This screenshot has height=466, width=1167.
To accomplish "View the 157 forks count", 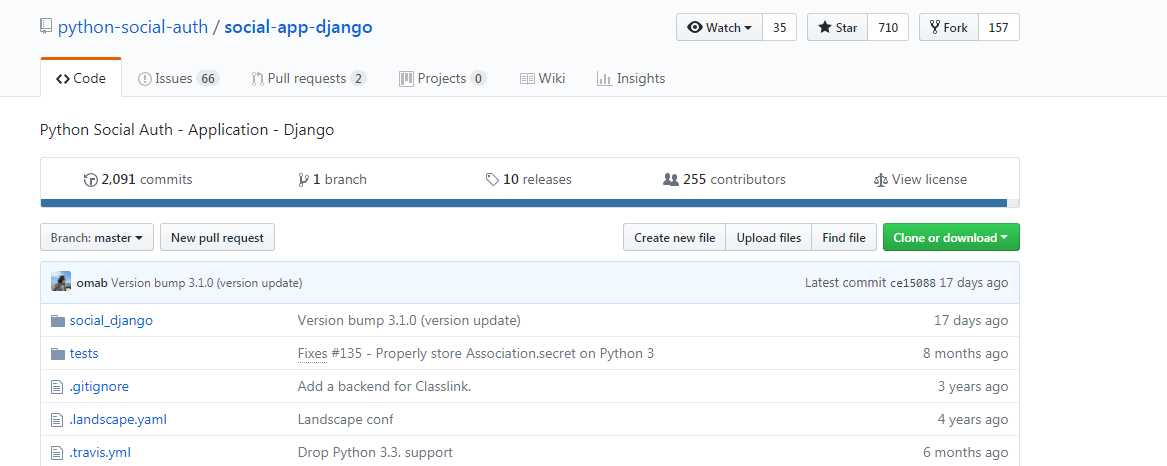I will coord(998,28).
